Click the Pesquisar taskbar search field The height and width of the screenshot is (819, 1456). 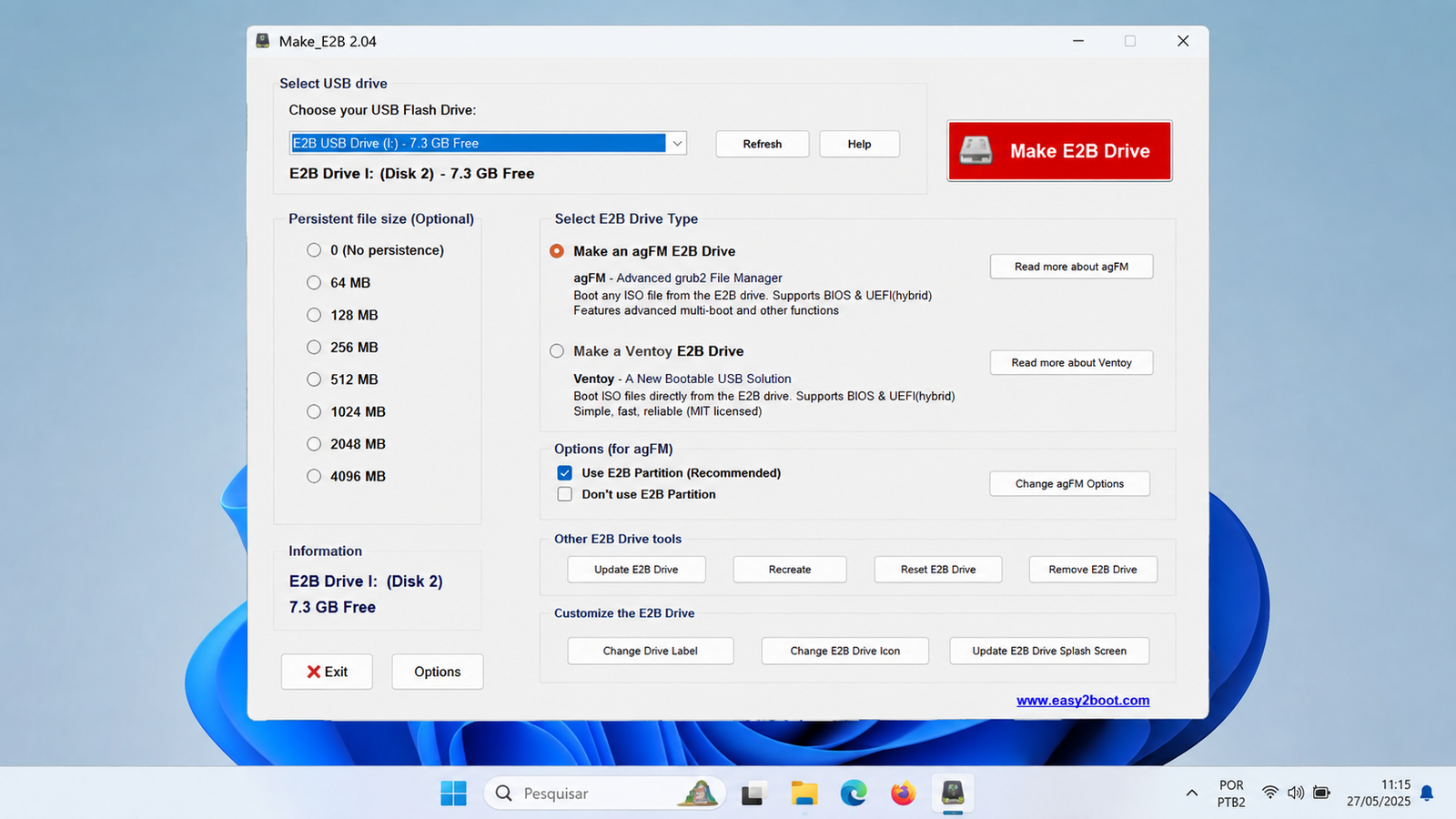[604, 794]
